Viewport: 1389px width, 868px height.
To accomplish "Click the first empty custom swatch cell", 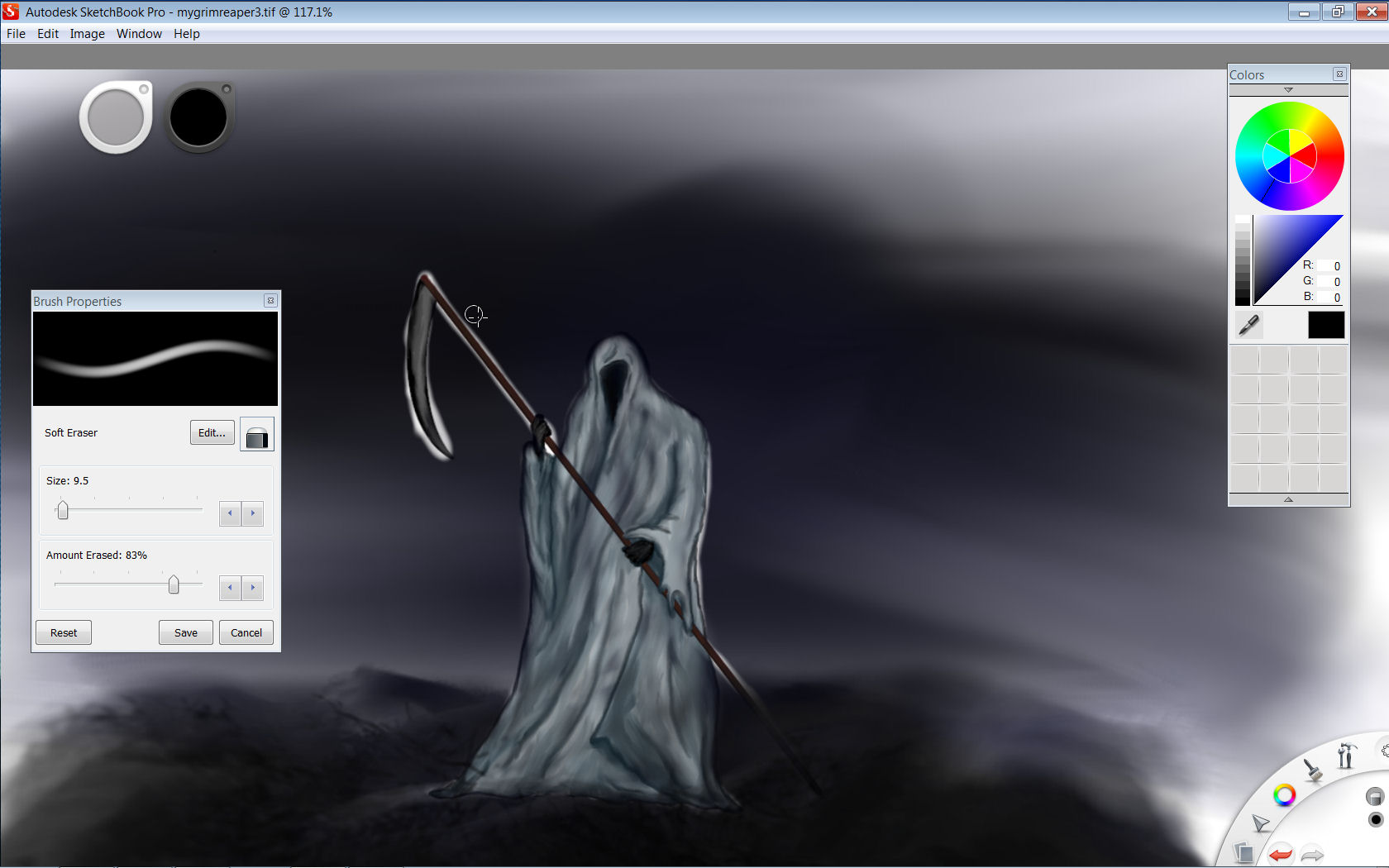I will tap(1245, 360).
